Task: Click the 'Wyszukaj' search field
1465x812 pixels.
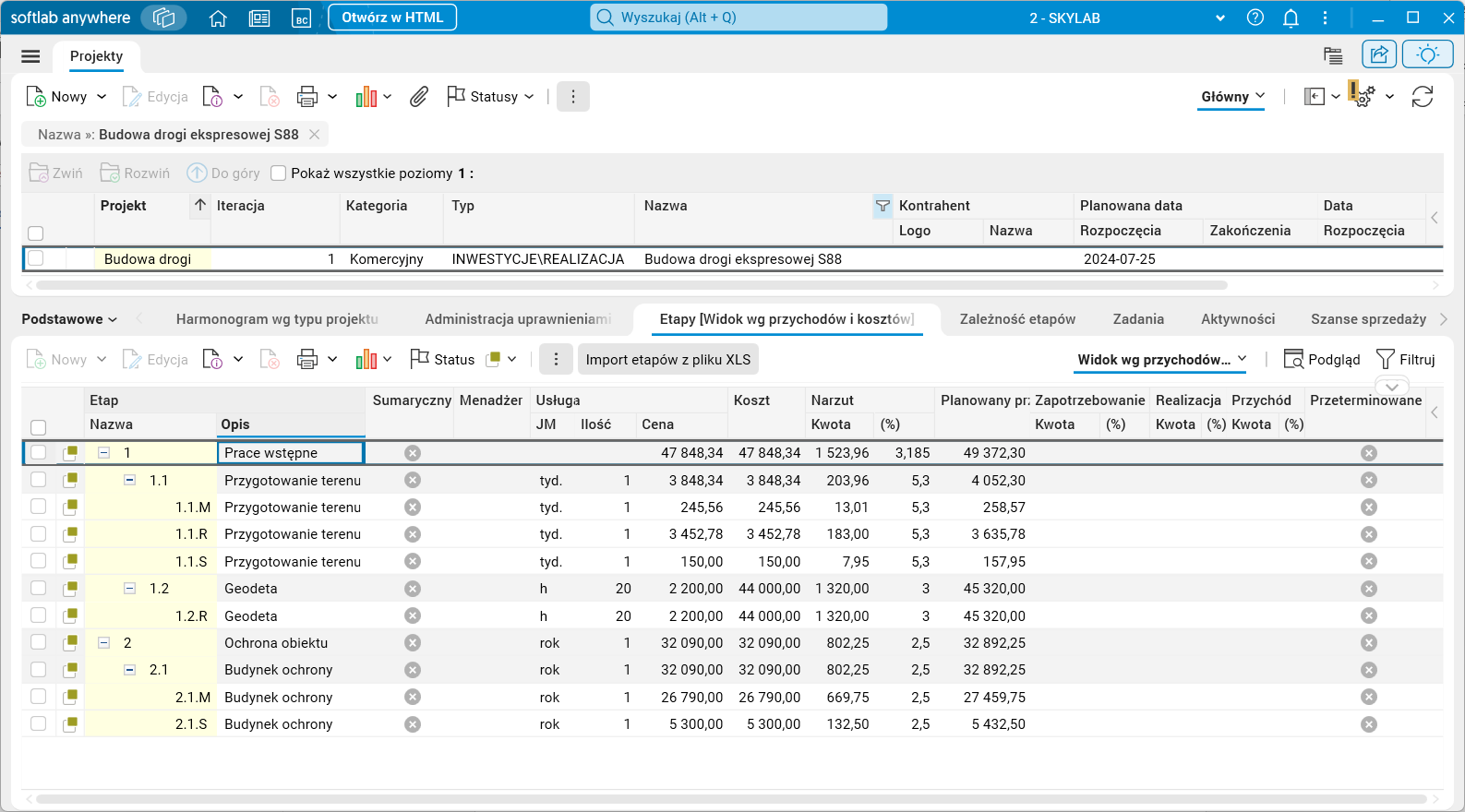Action: pos(739,18)
